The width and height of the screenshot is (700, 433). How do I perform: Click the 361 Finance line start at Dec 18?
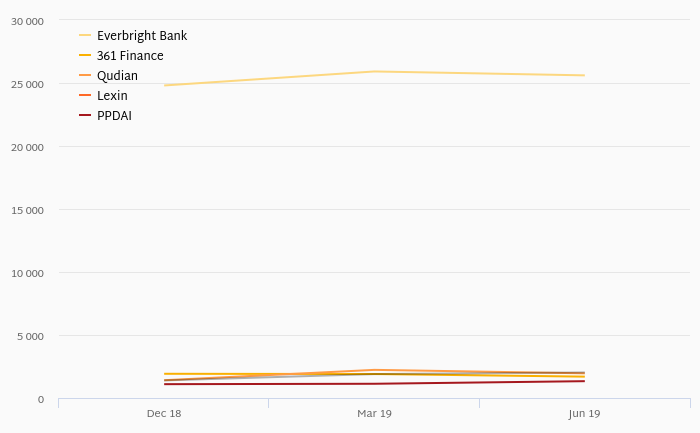[164, 374]
